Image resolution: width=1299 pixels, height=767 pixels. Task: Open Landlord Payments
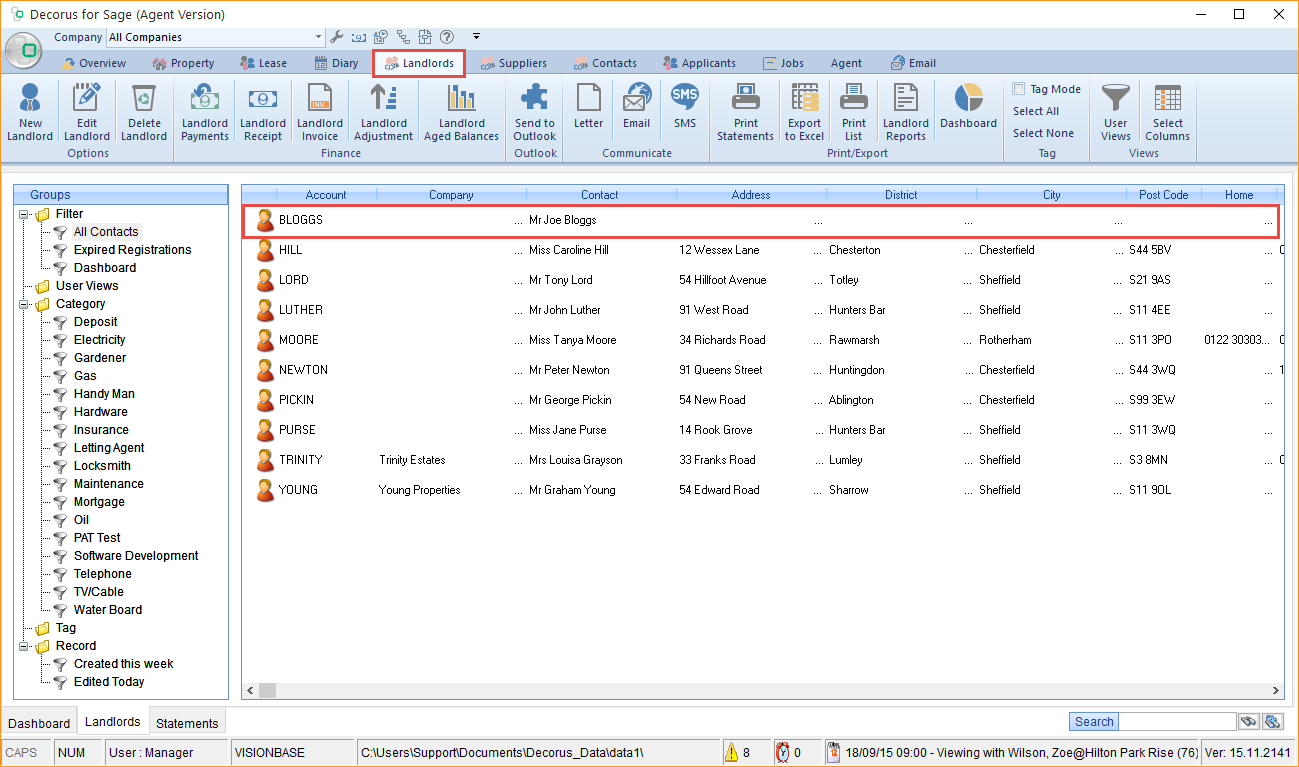click(205, 112)
